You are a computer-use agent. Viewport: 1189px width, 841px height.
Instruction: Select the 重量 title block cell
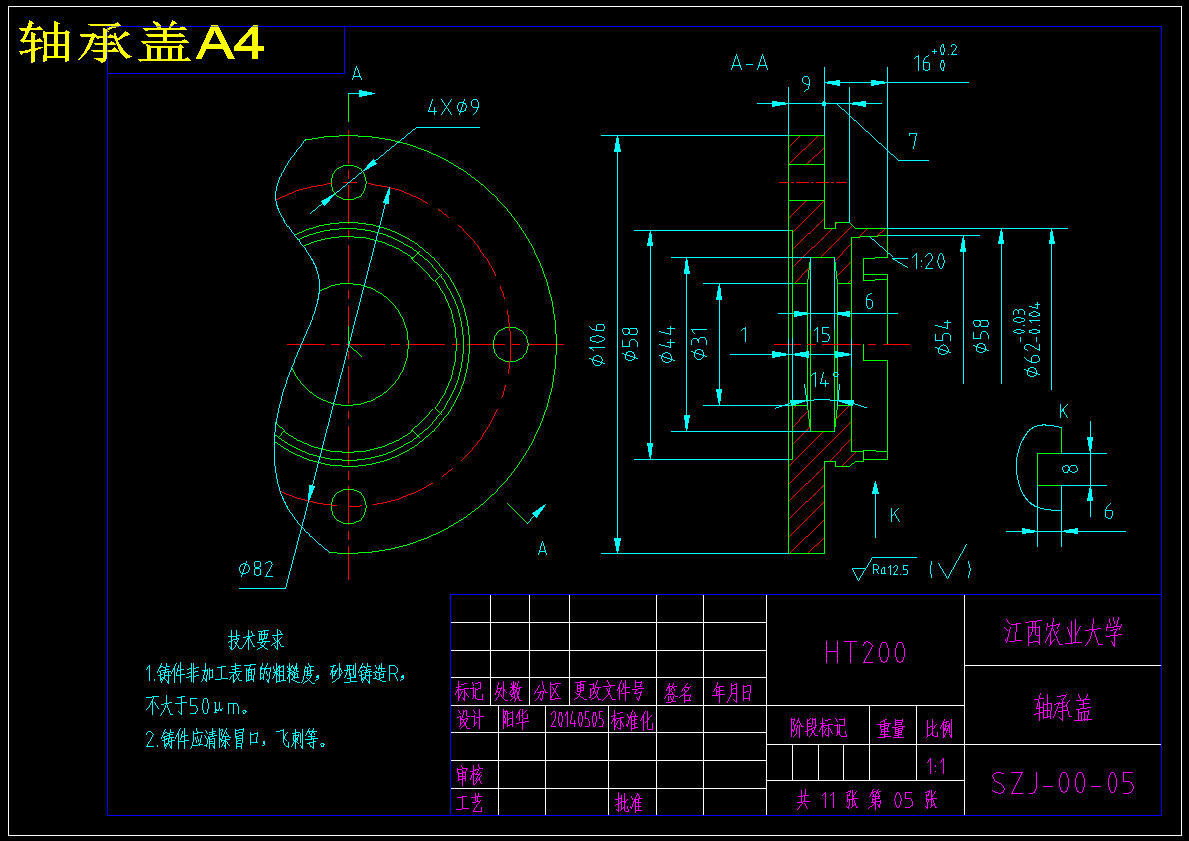pos(892,729)
